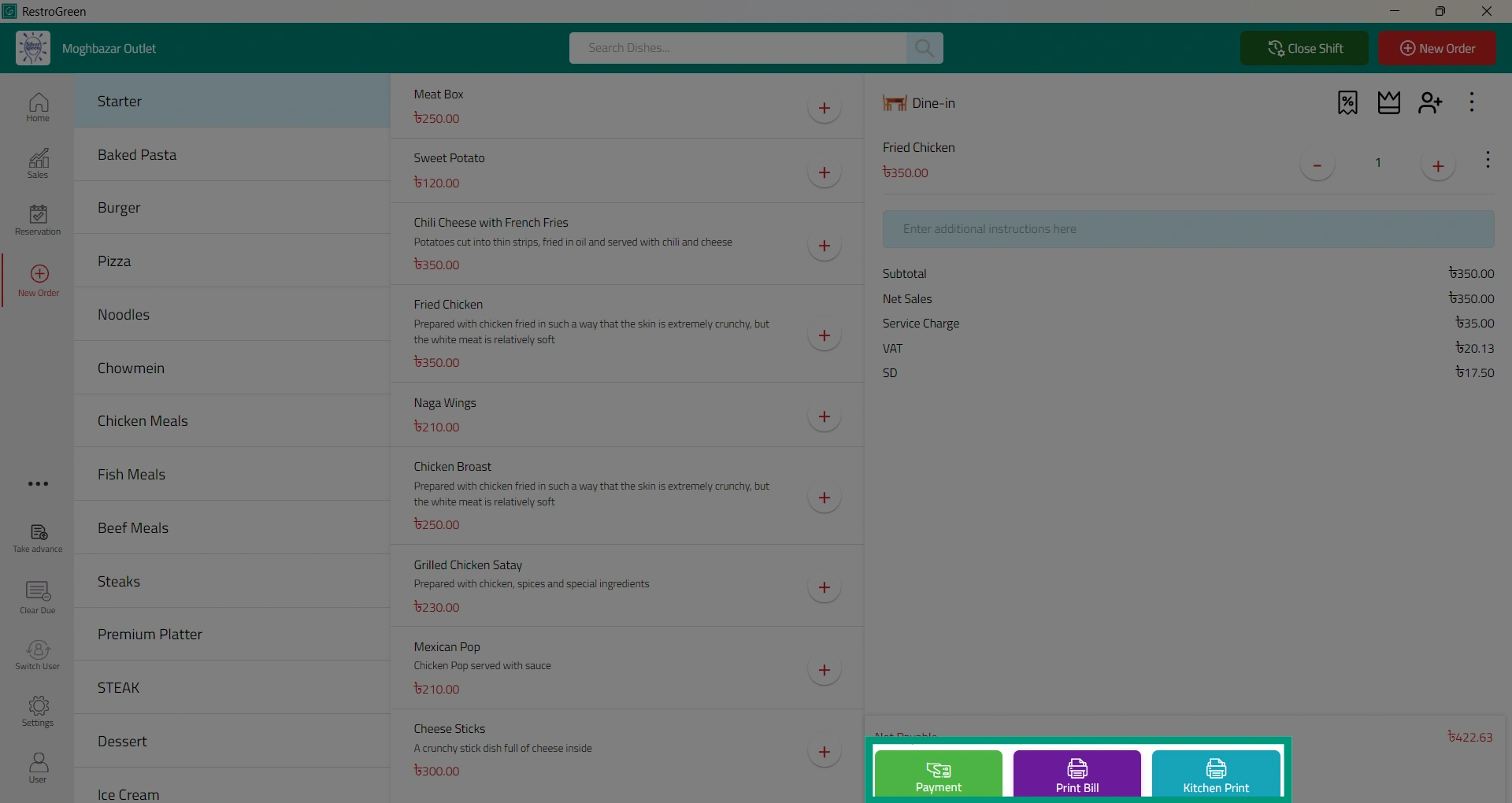This screenshot has height=803, width=1512.
Task: Open the Sales sidebar icon
Action: click(38, 163)
